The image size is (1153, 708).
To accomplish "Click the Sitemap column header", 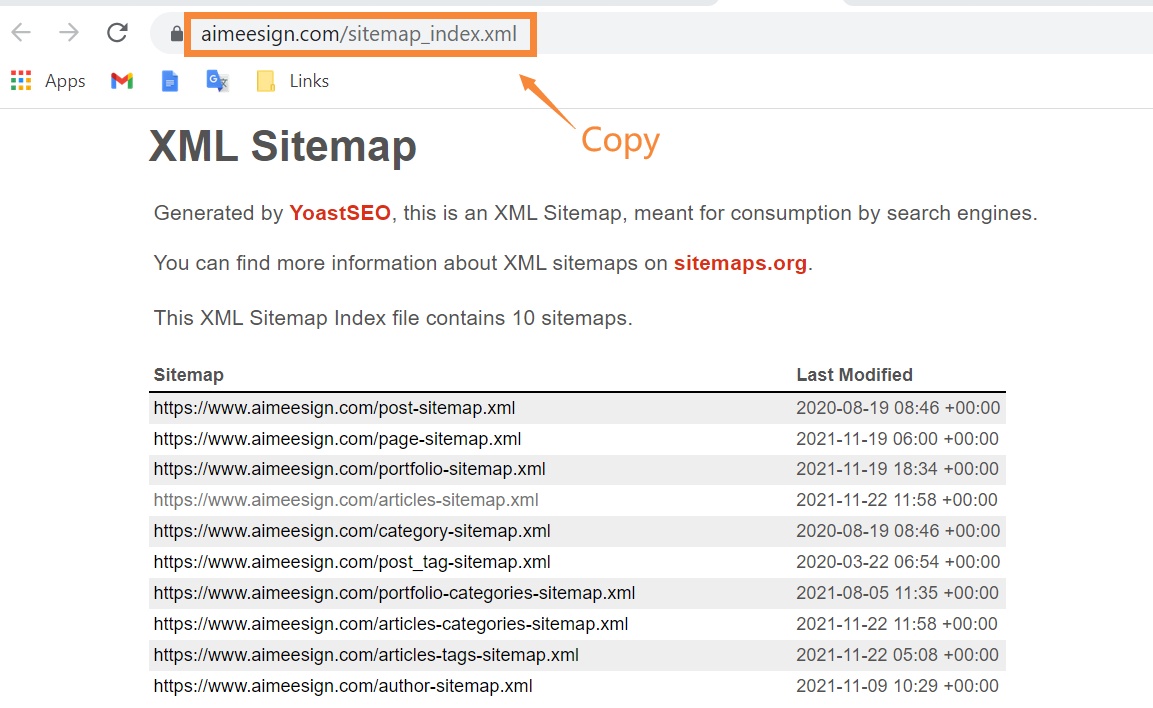I will (188, 375).
